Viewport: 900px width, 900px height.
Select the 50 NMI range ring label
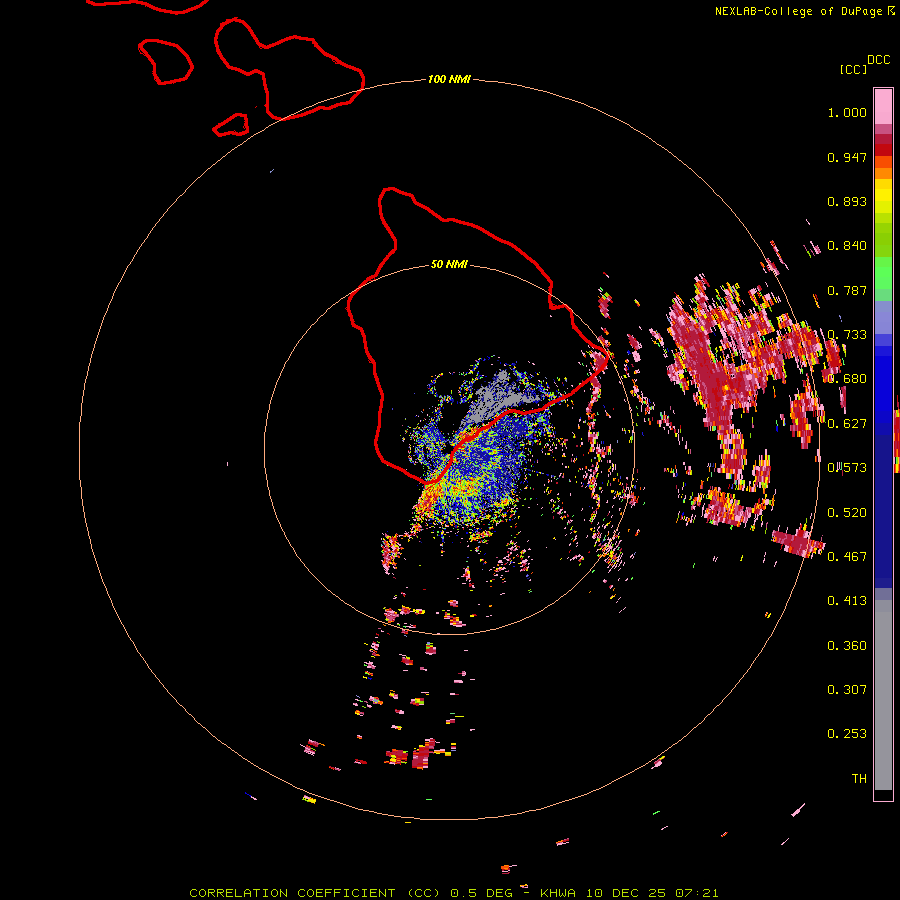click(x=449, y=264)
